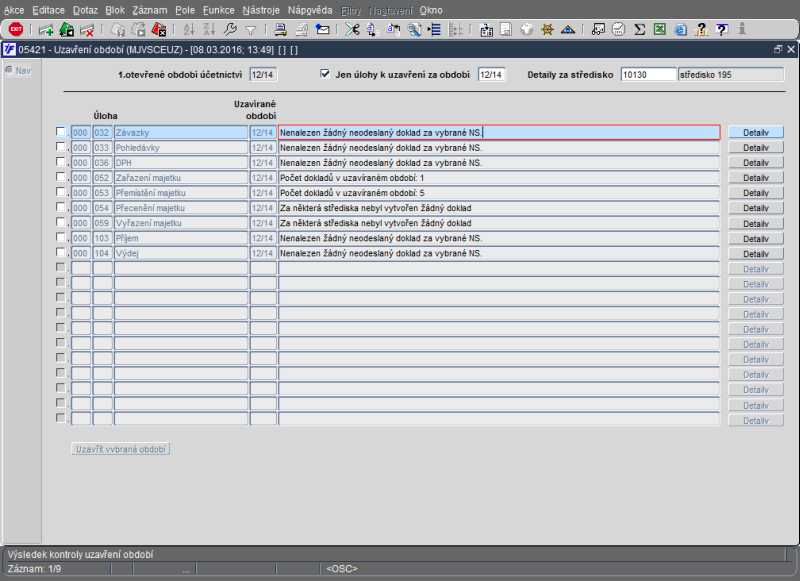
Task: Click the DPH task name cell
Action: [x=181, y=163]
